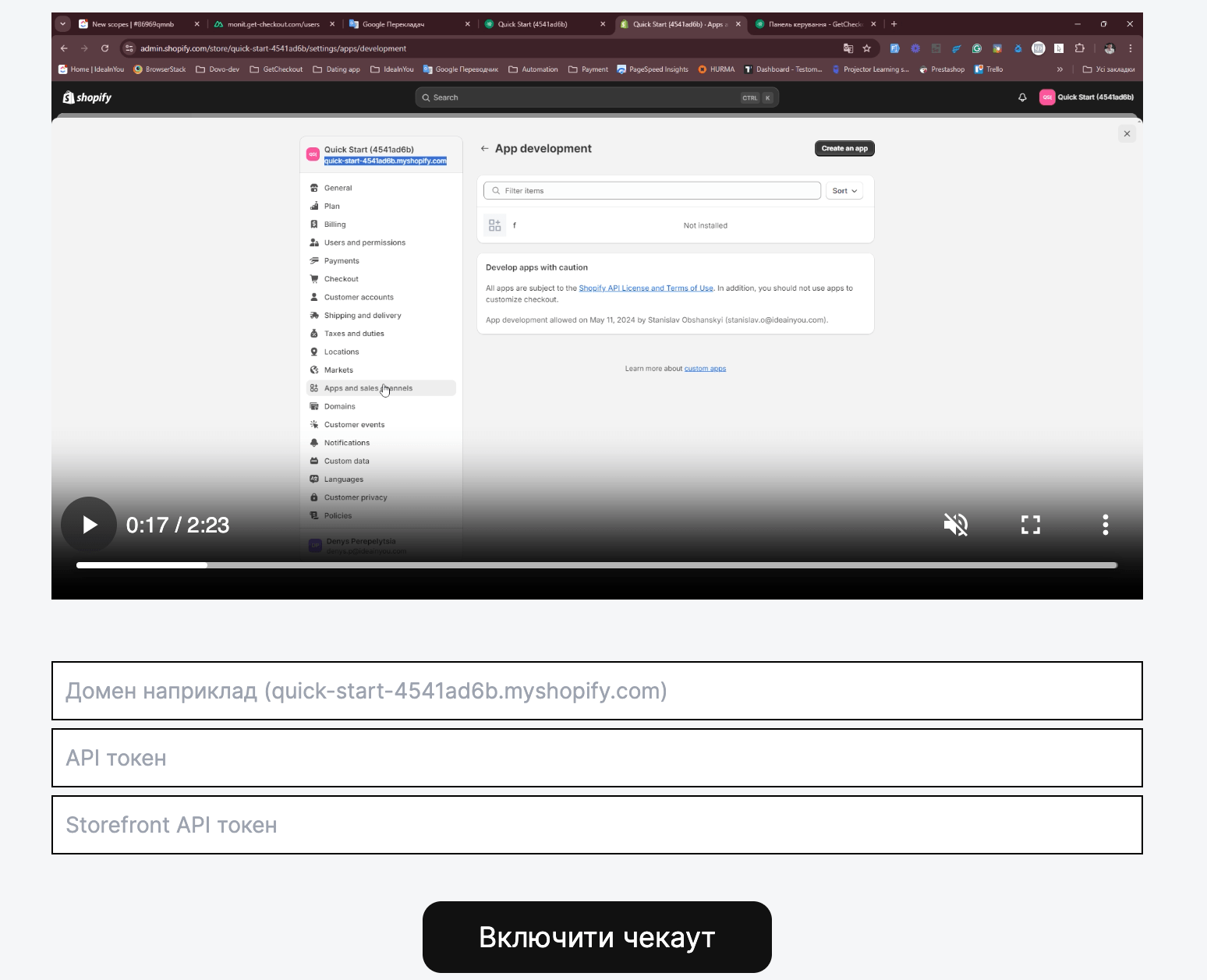Viewport: 1207px width, 980px height.
Task: Focus the API токен field
Action: [x=597, y=758]
